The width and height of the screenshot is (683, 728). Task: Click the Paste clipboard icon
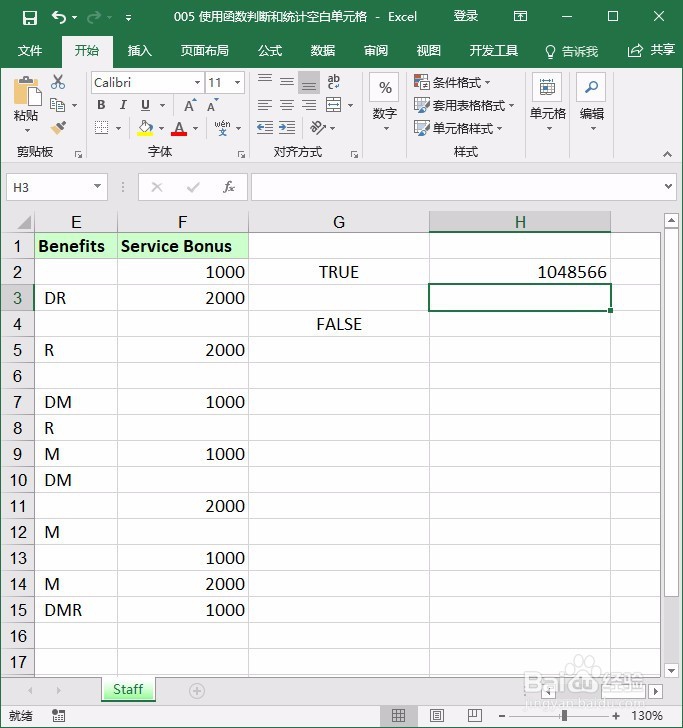27,91
